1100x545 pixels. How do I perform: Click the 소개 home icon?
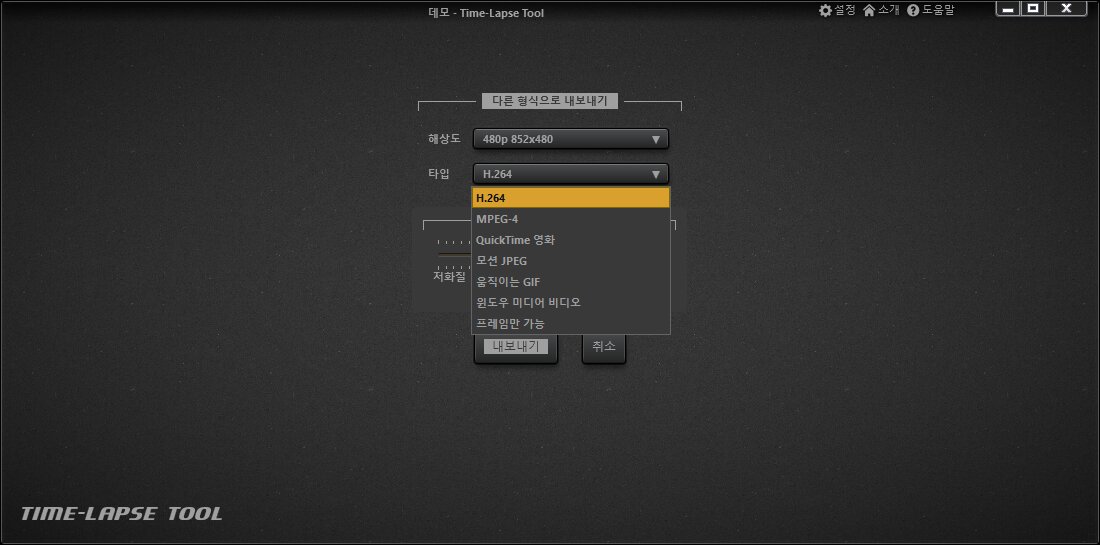click(x=869, y=10)
